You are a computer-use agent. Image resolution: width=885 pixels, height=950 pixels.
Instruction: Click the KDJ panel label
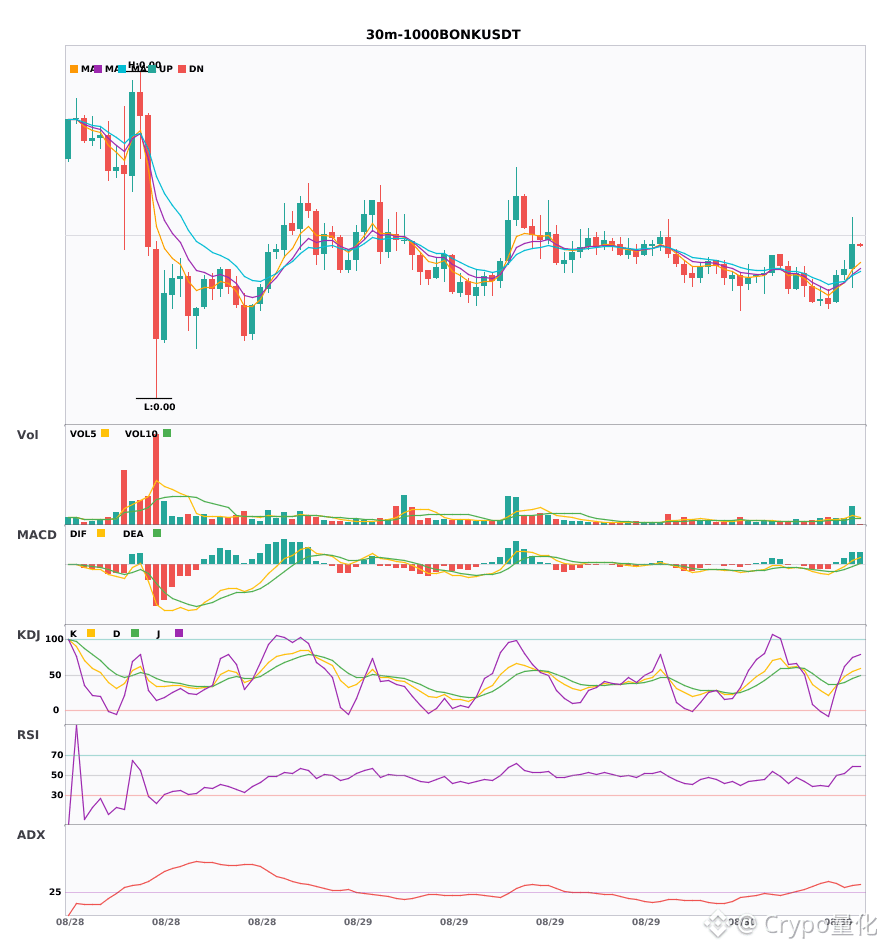click(28, 635)
